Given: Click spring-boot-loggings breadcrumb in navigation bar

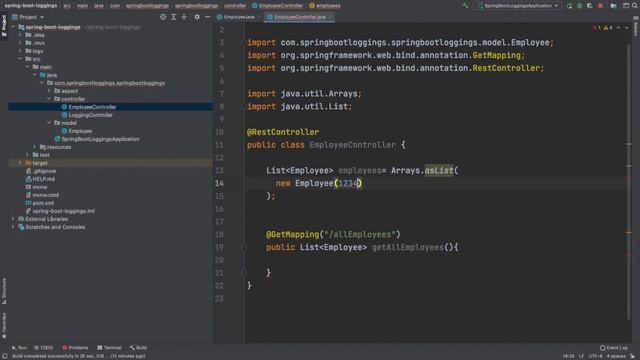Looking at the screenshot, I should pyautogui.click(x=31, y=6).
